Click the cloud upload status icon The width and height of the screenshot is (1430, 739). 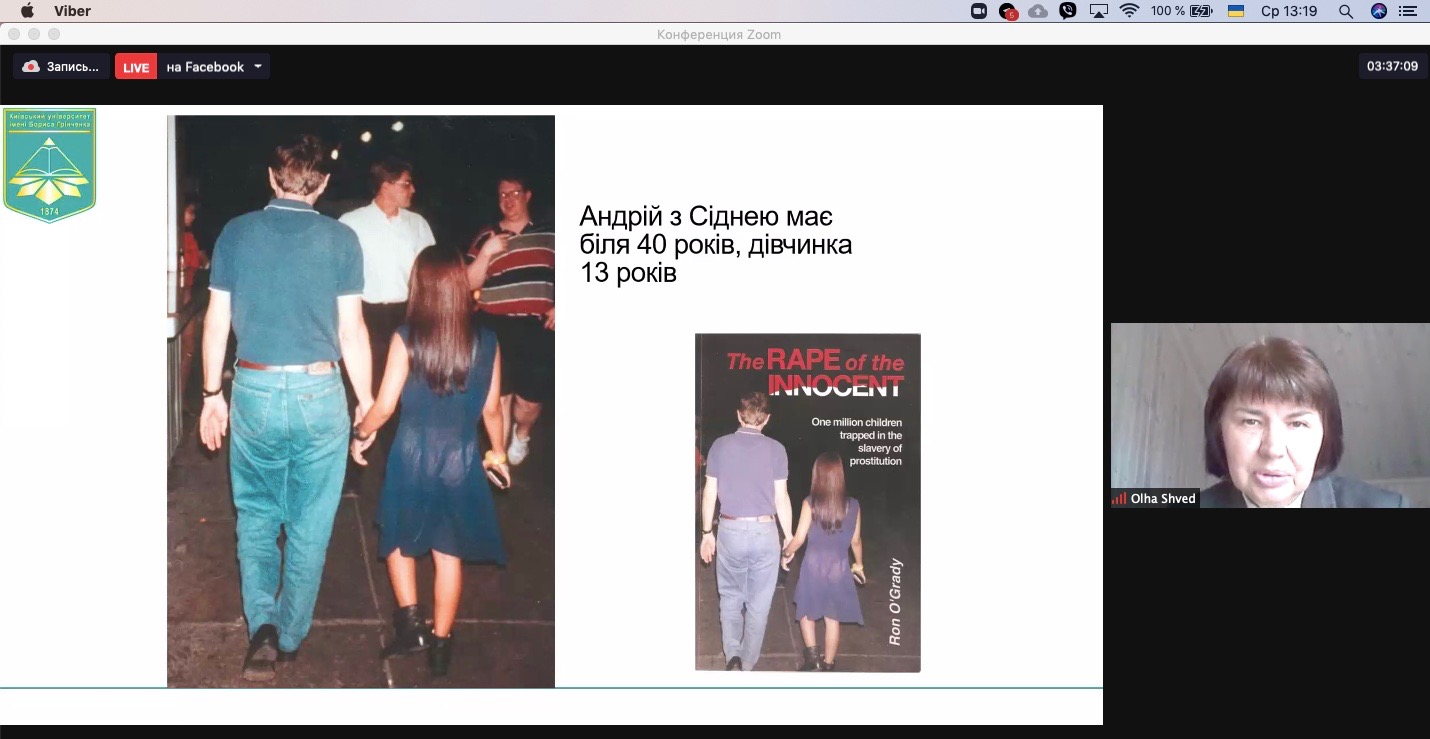tap(1038, 11)
